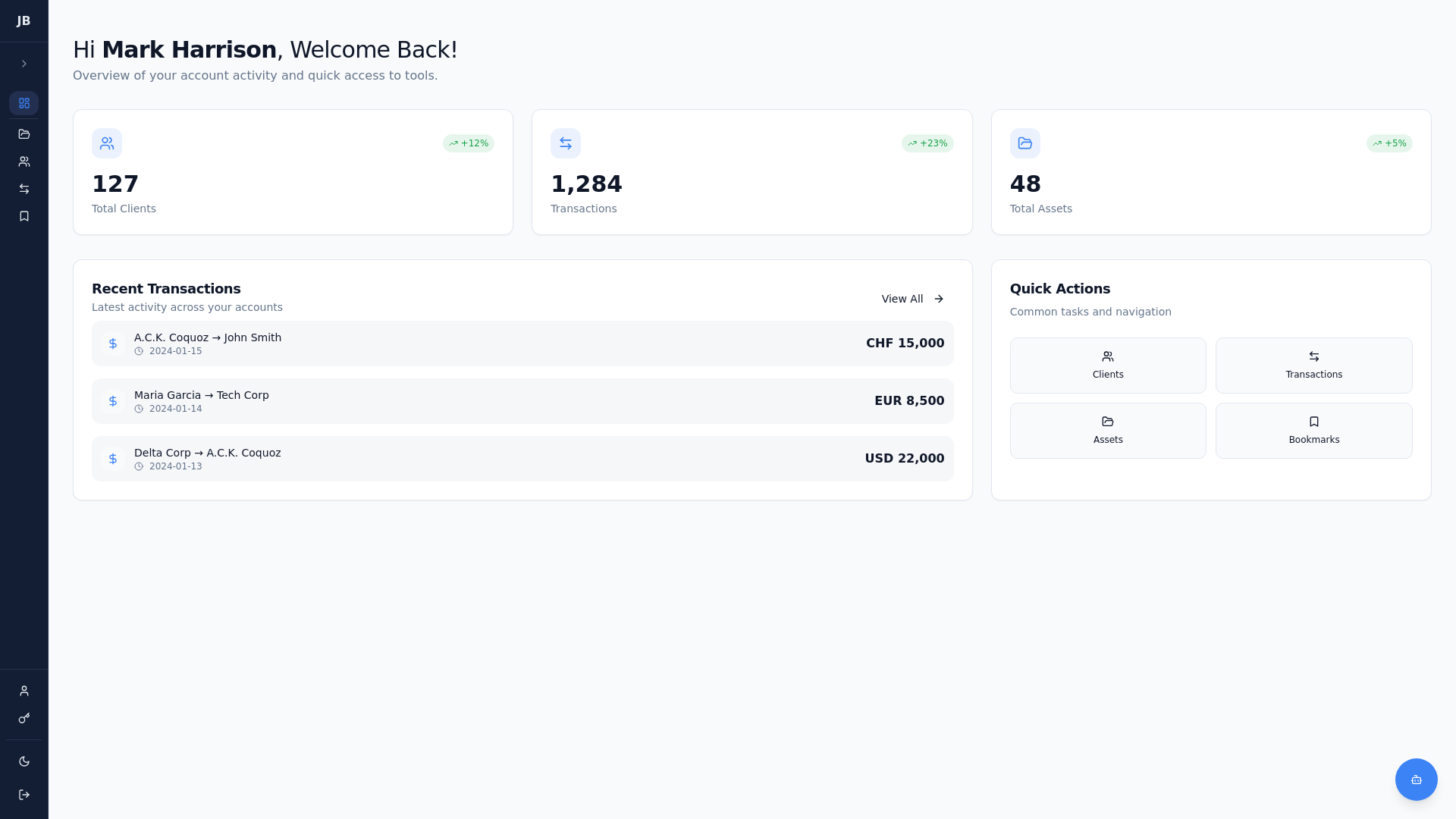Image resolution: width=1456 pixels, height=819 pixels.
Task: Open the Bookmarks quick action button
Action: pos(1313,431)
